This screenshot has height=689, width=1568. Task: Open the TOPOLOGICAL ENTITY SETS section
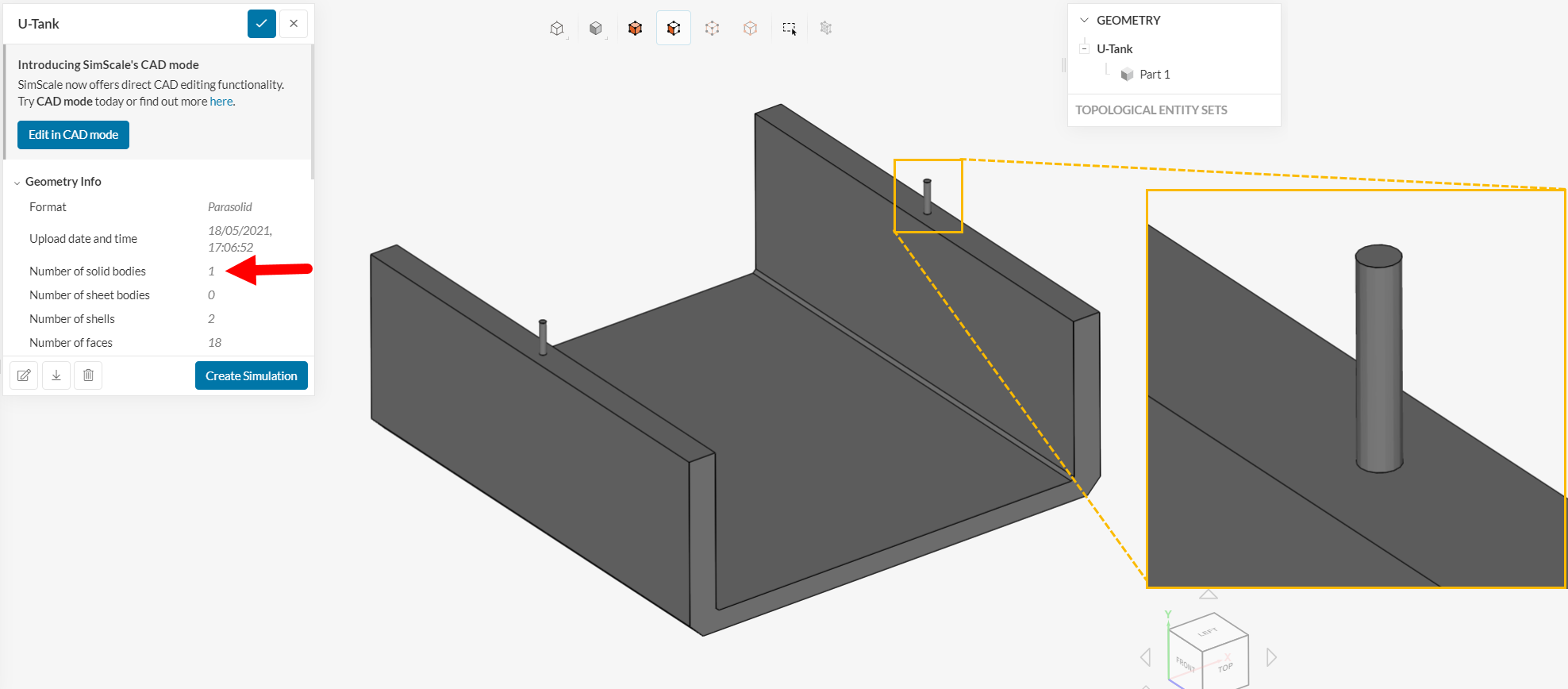1151,110
